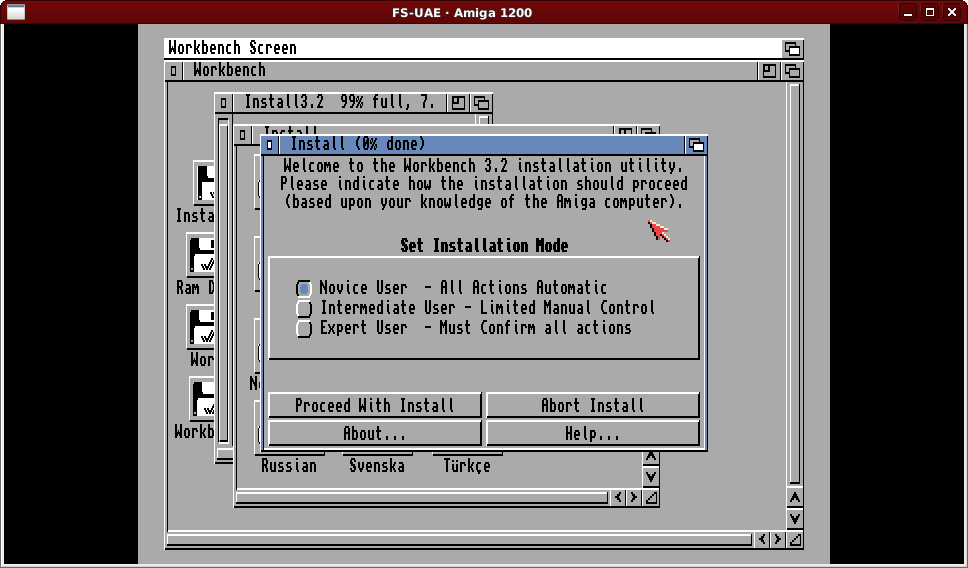968x568 pixels.
Task: Open the About... dialog button
Action: pos(375,433)
